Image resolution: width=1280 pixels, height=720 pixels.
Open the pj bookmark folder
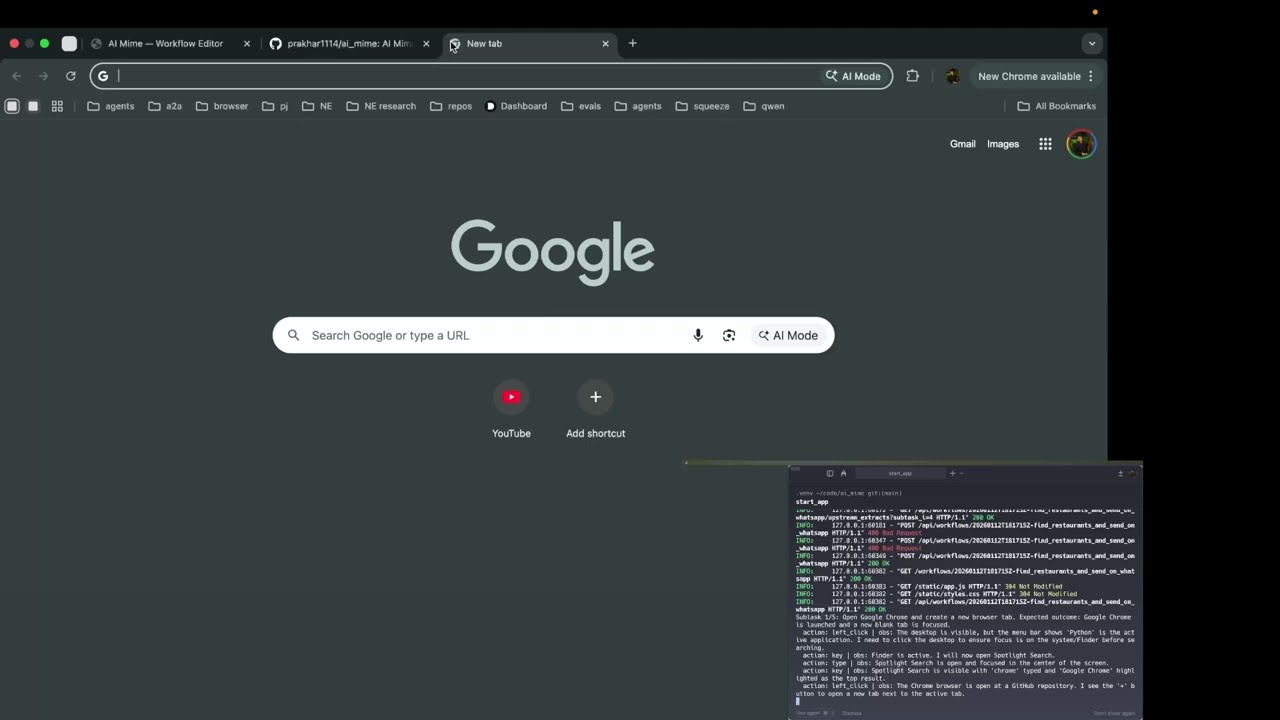coord(275,106)
